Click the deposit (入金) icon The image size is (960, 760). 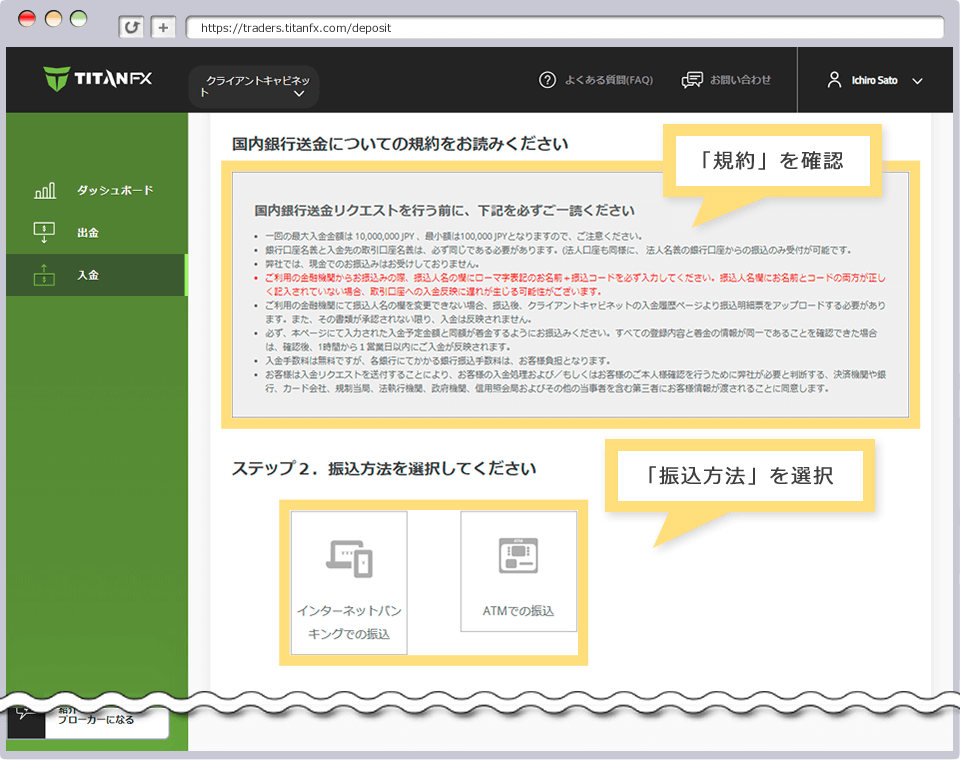point(44,275)
